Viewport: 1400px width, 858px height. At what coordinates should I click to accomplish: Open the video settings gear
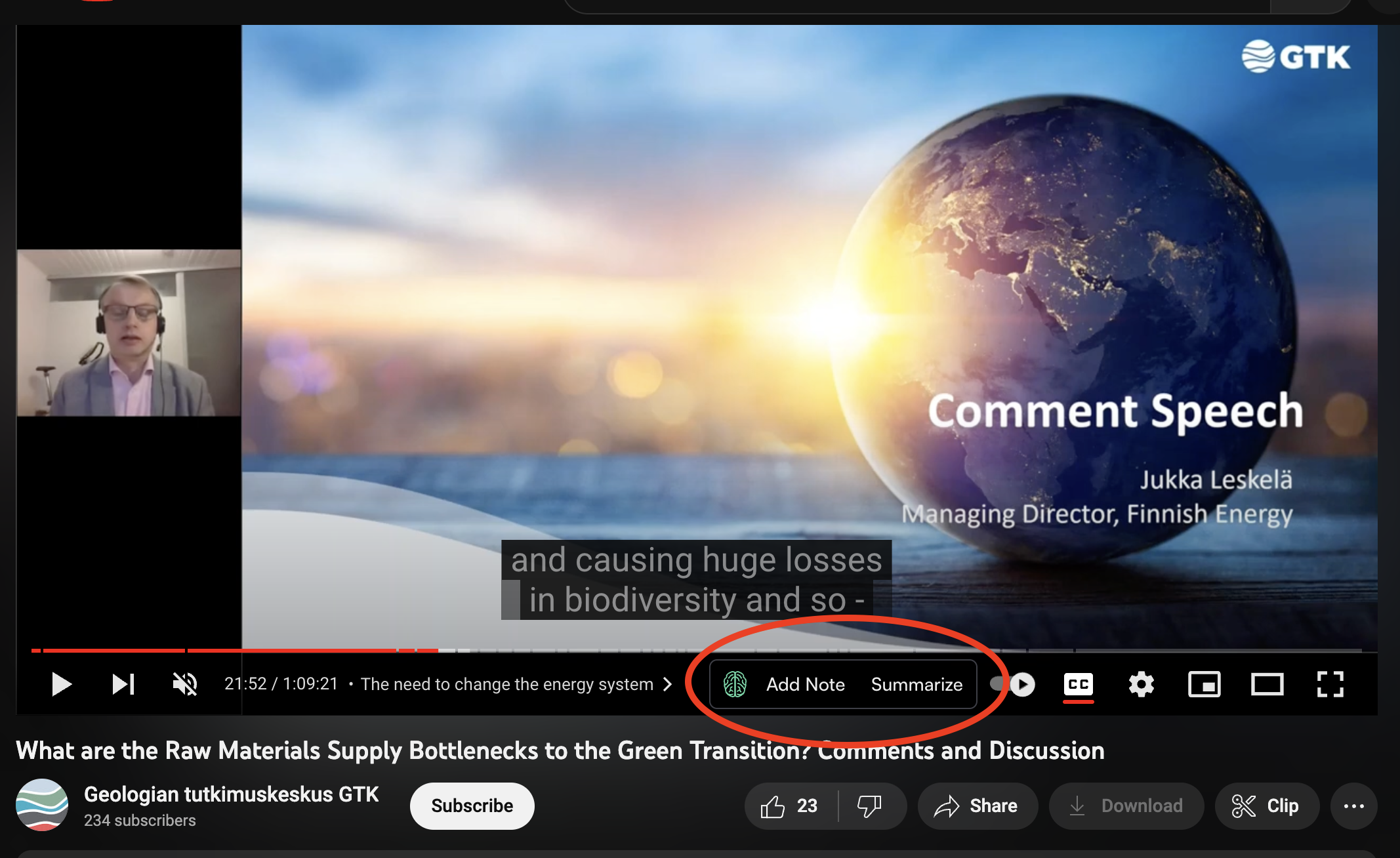pos(1141,684)
